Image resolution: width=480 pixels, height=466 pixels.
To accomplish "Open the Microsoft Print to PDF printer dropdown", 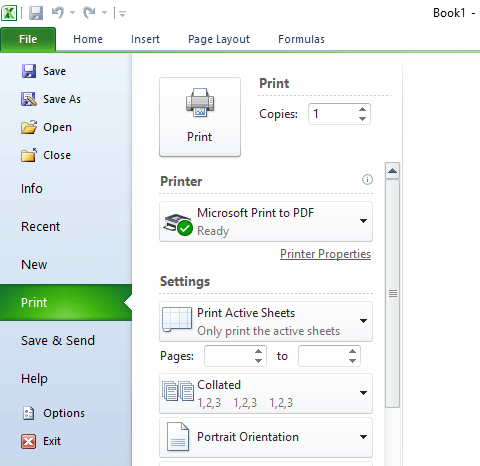I will click(266, 221).
